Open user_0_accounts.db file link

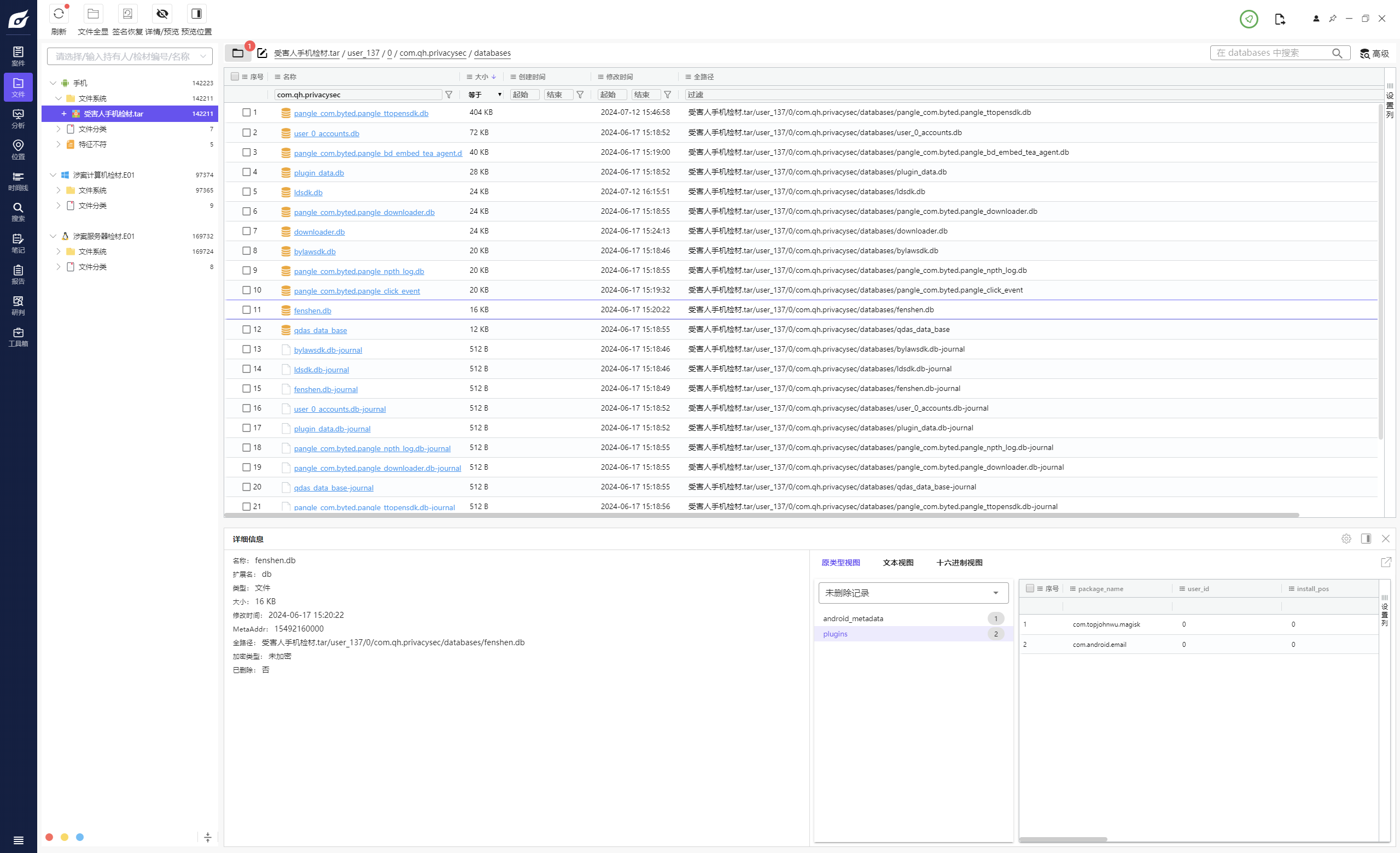click(326, 133)
